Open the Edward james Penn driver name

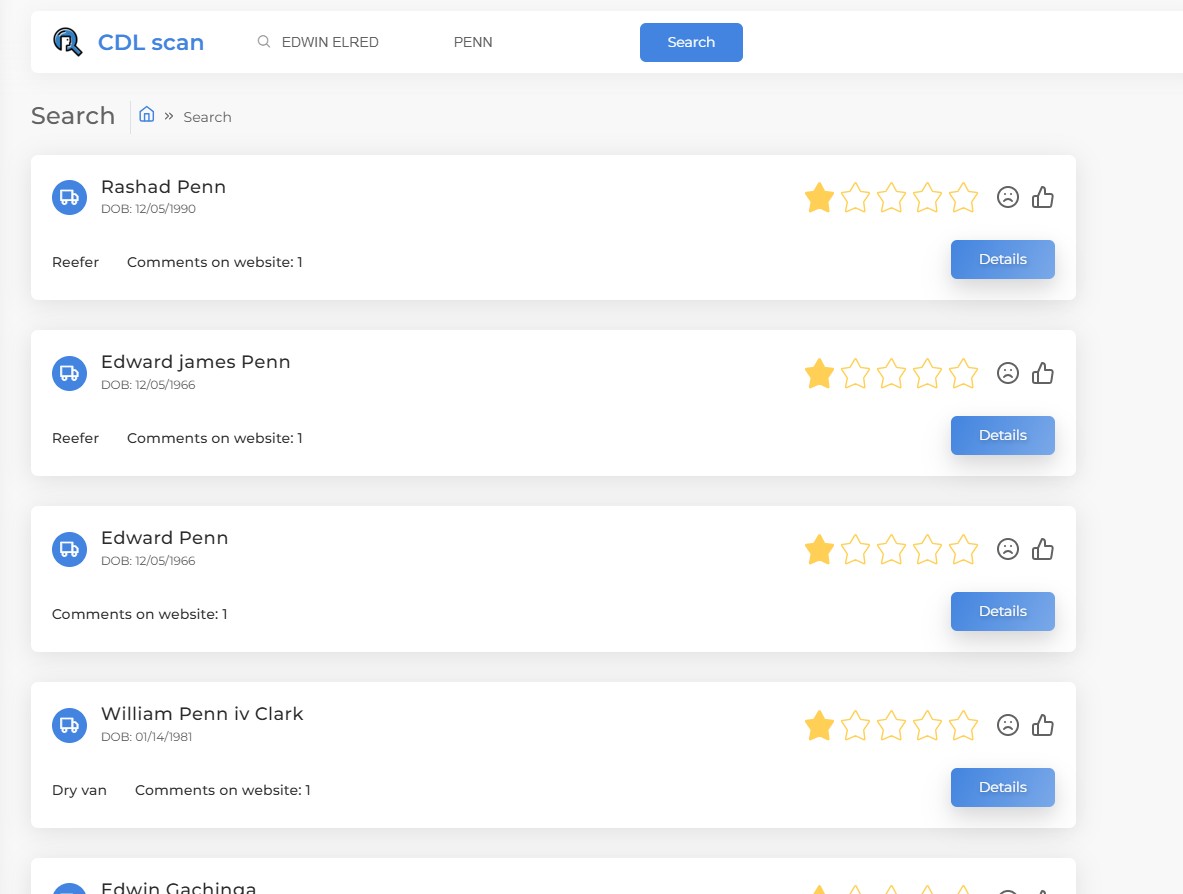195,361
